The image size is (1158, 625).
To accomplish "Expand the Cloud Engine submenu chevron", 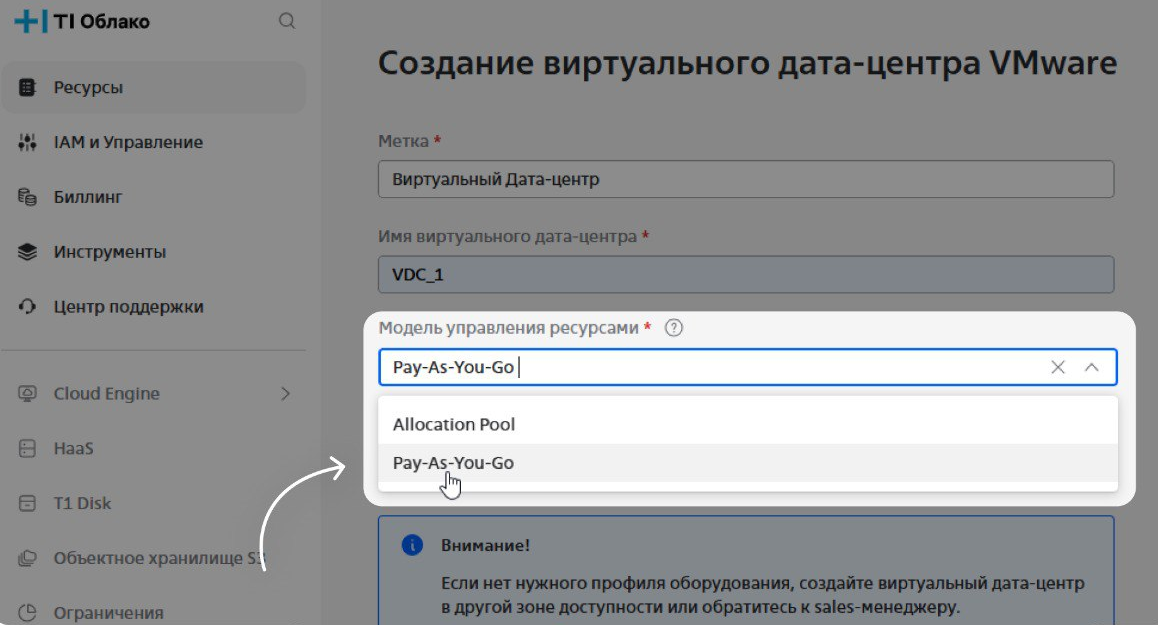I will (x=285, y=394).
